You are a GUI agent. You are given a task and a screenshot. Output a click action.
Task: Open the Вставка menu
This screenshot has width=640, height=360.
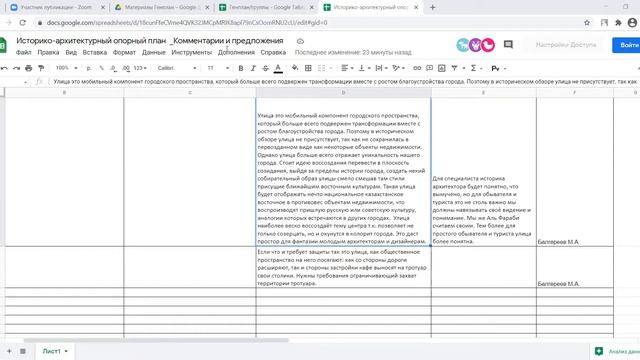[95, 52]
